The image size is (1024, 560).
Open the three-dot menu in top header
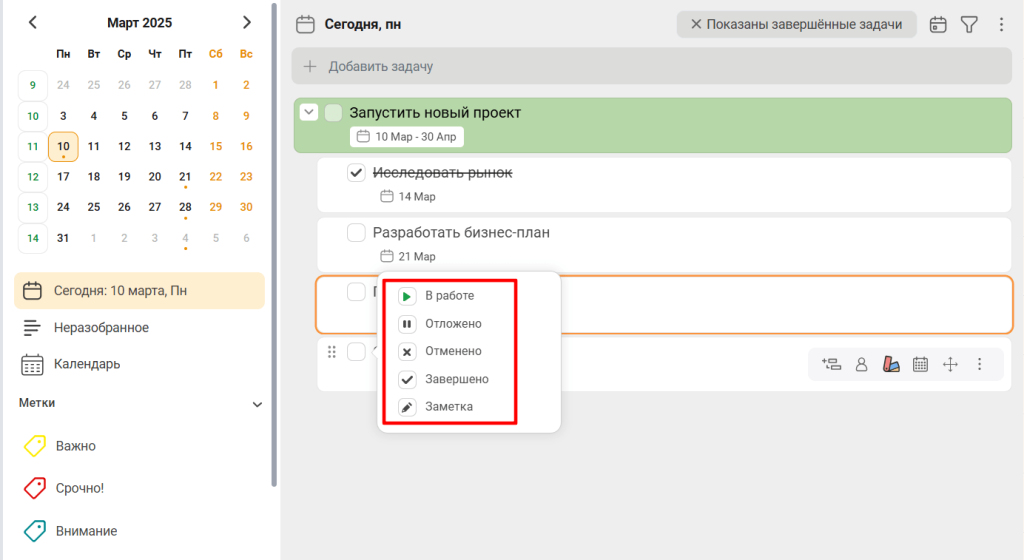coord(1001,25)
